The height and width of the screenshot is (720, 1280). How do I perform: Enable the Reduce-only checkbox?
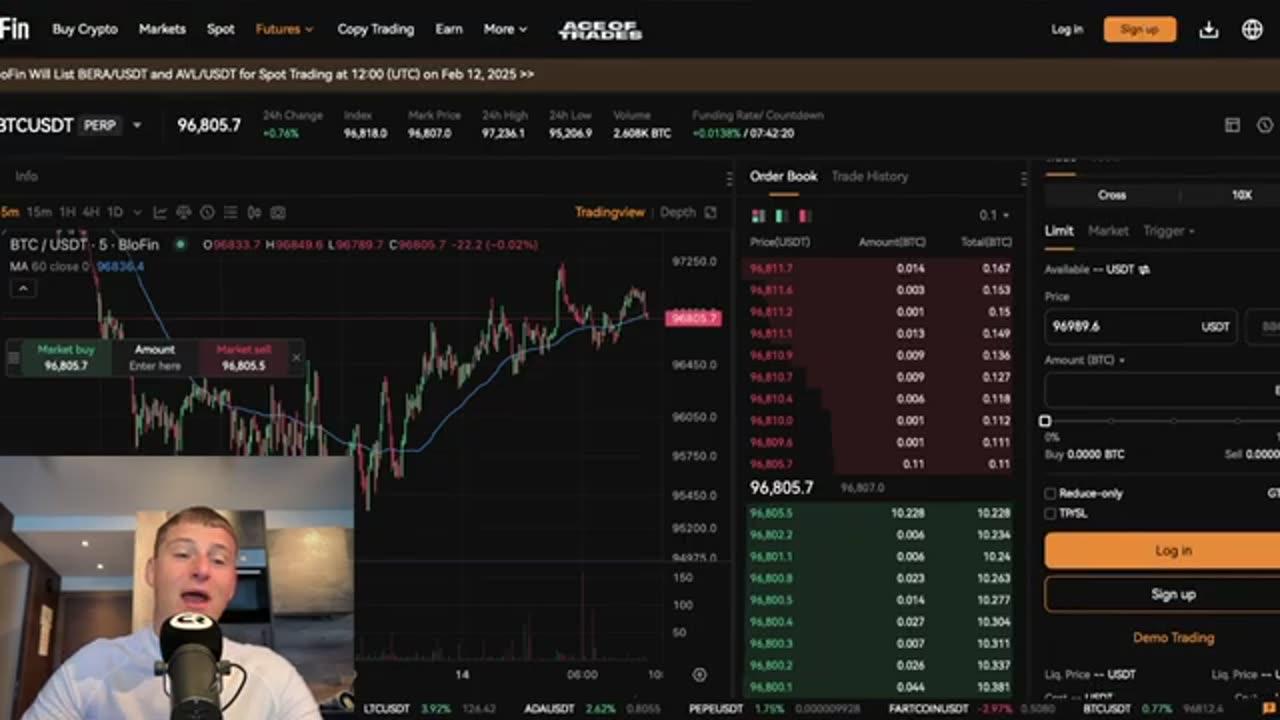click(x=1050, y=493)
